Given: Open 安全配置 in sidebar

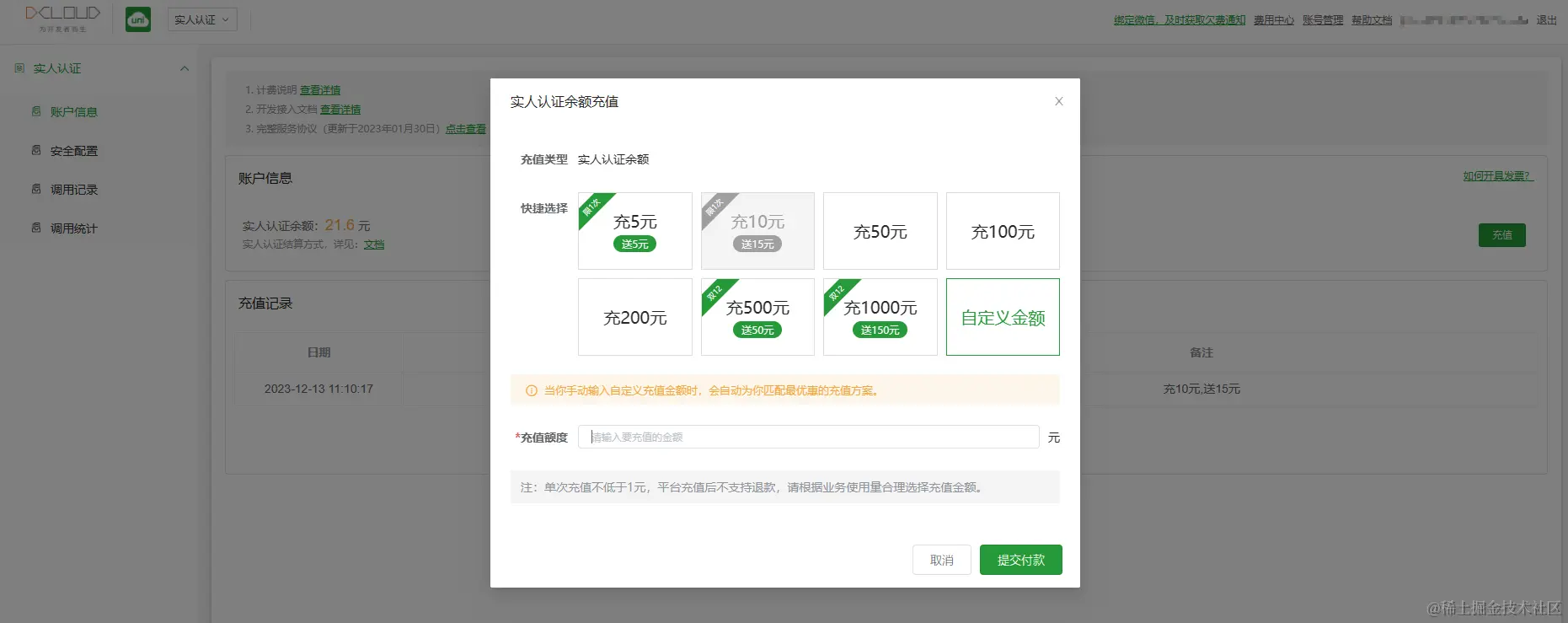Looking at the screenshot, I should (x=74, y=151).
